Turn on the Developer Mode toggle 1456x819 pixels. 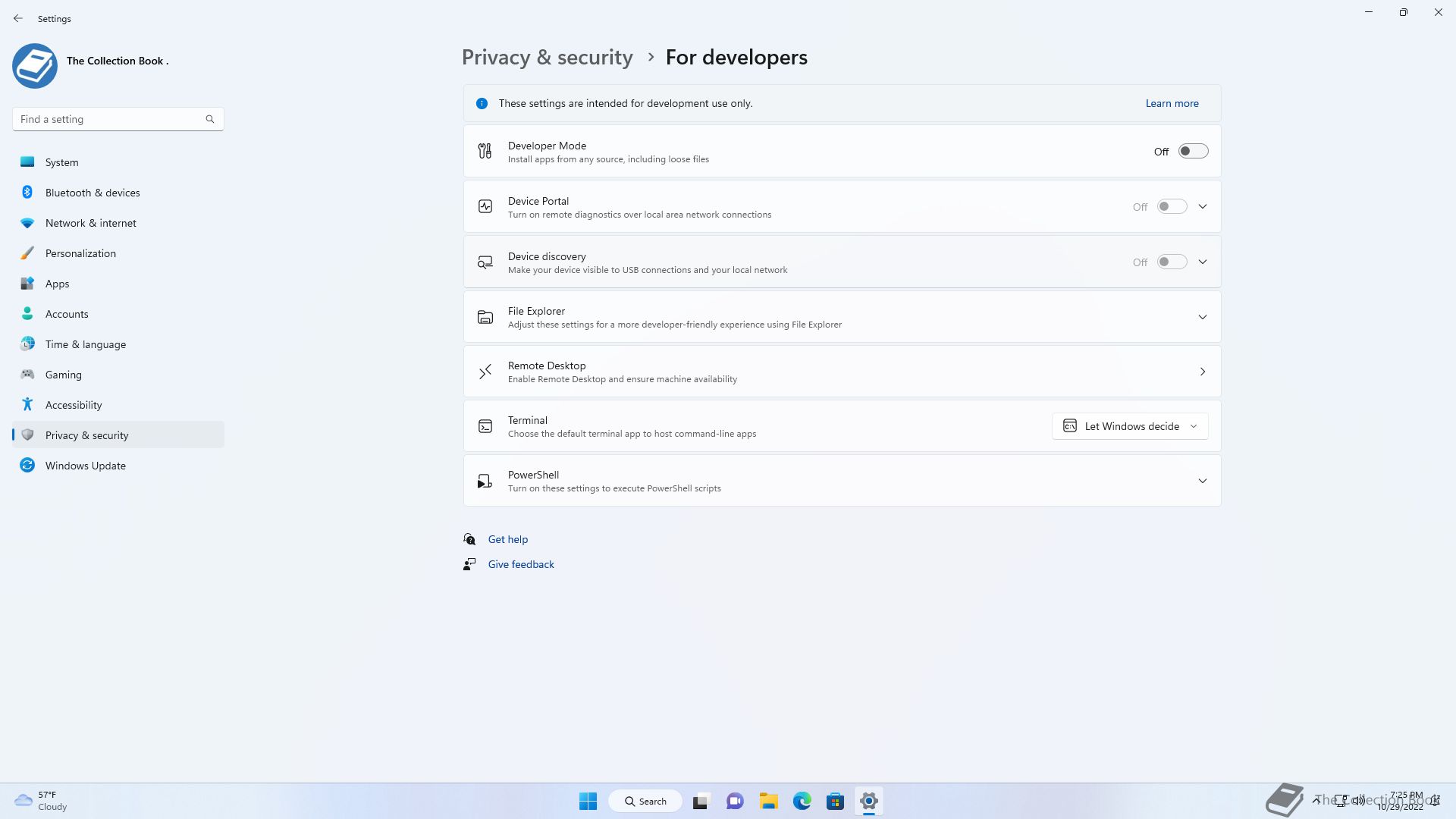point(1193,151)
